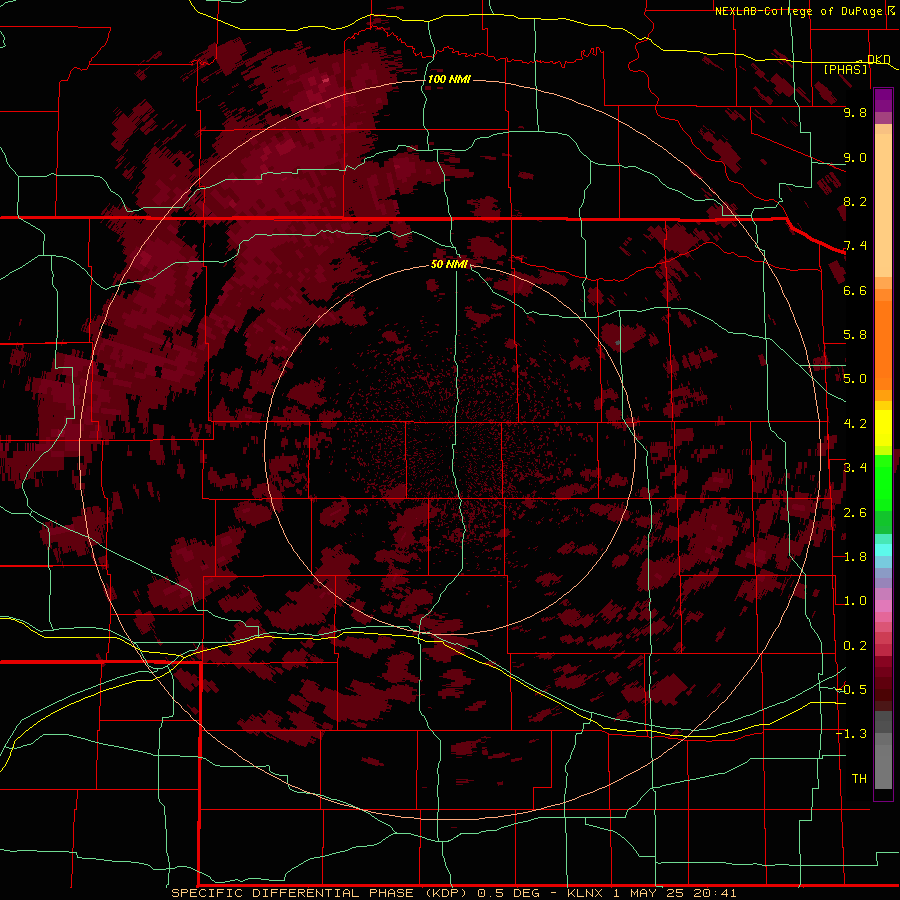The image size is (900, 900).
Task: Click the 5.8 color scale value
Action: (855, 335)
